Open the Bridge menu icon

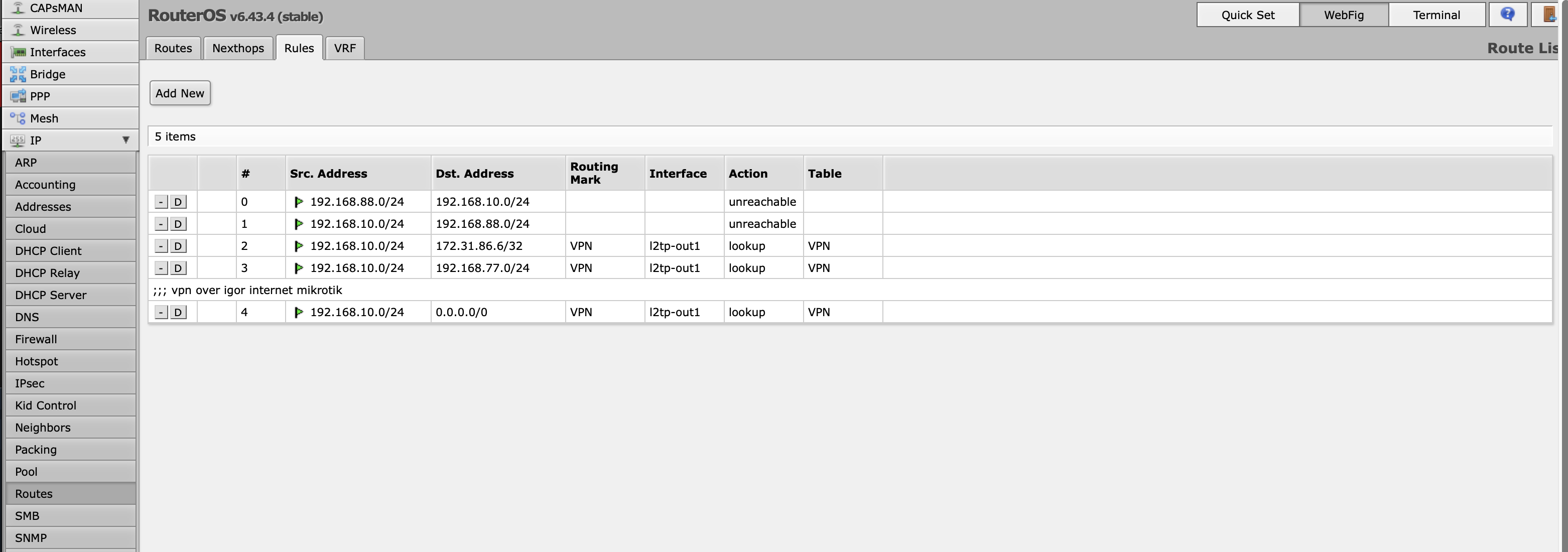tap(18, 74)
